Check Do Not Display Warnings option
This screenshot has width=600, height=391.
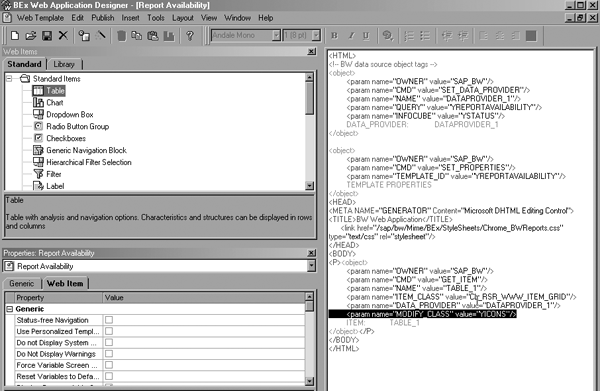click(109, 354)
